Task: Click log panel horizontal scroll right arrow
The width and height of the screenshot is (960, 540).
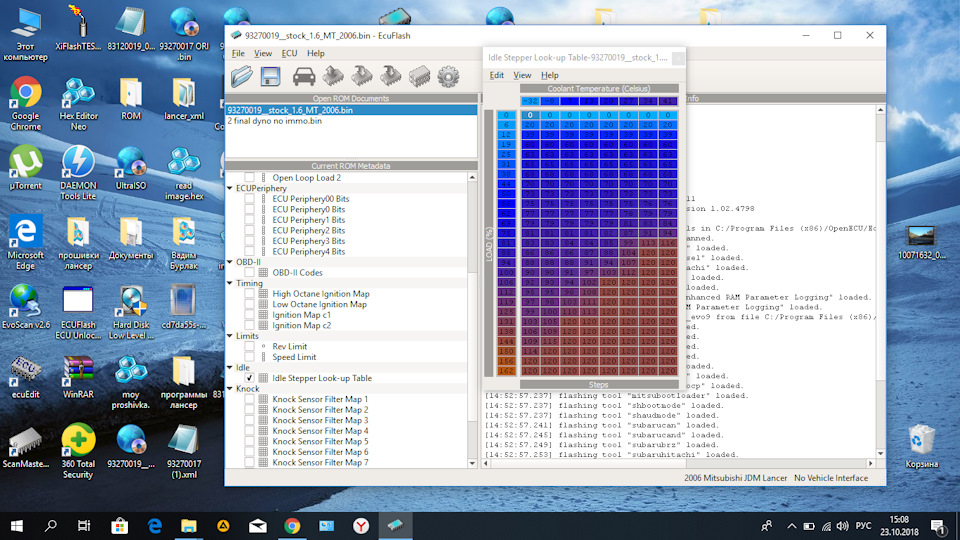Action: (870, 463)
